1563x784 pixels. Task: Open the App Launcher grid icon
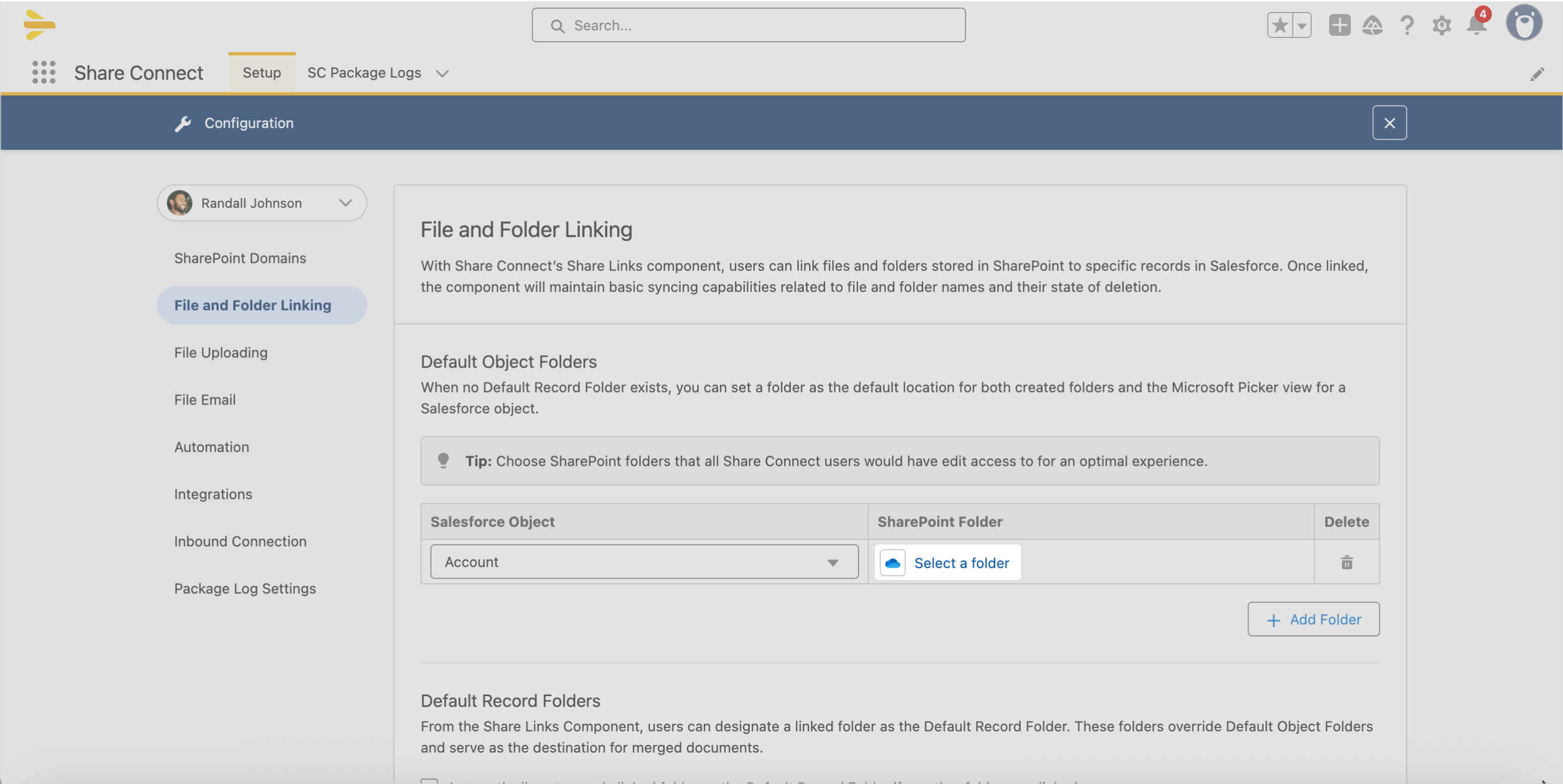click(x=44, y=72)
